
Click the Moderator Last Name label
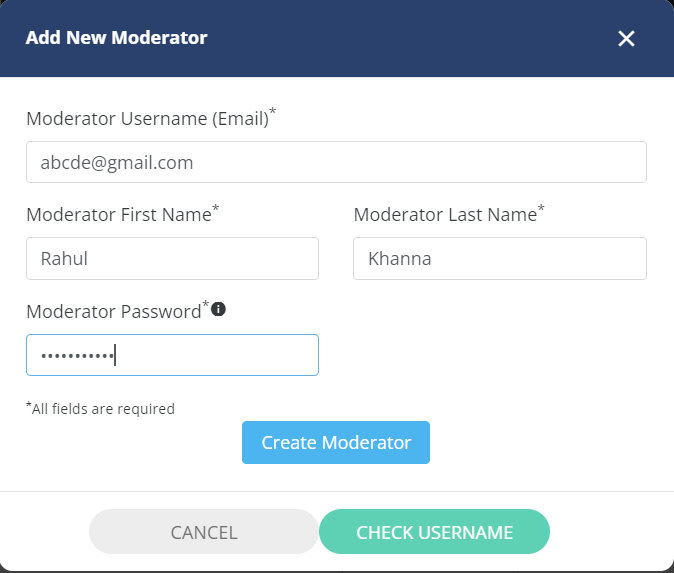point(445,214)
